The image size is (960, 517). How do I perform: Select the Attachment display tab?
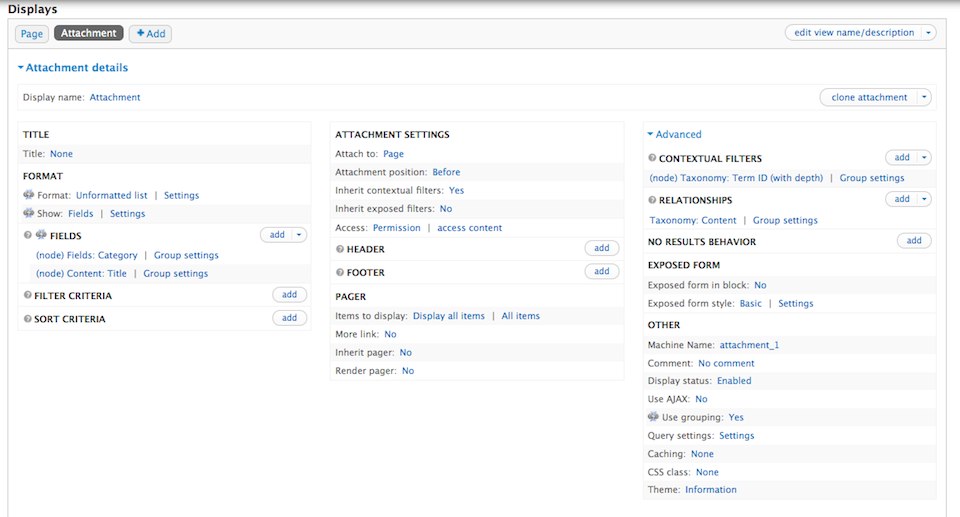(x=88, y=33)
